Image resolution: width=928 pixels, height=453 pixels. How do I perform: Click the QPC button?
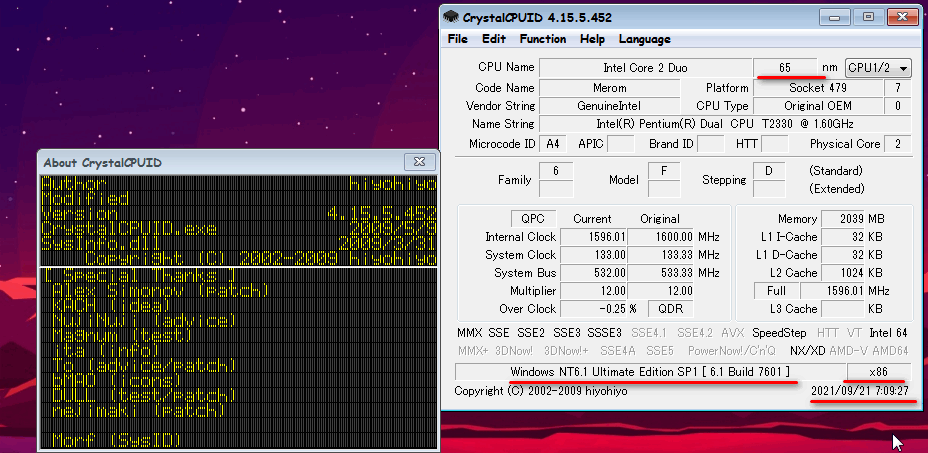533,219
